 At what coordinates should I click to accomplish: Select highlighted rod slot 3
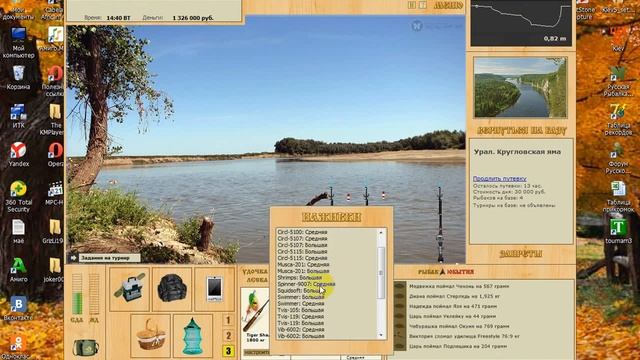pyautogui.click(x=228, y=351)
